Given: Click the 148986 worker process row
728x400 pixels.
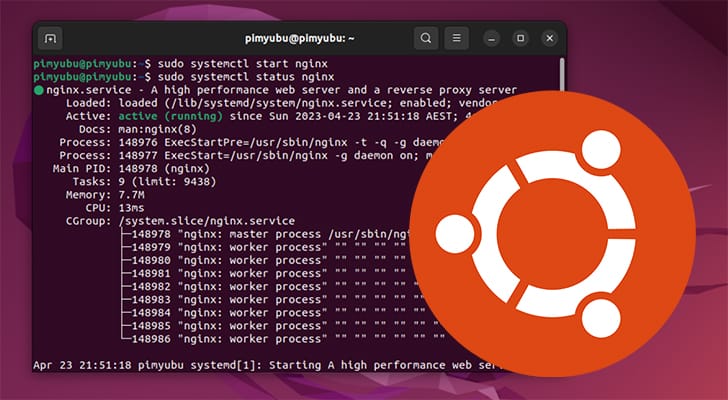Looking at the screenshot, I should click(x=282, y=339).
